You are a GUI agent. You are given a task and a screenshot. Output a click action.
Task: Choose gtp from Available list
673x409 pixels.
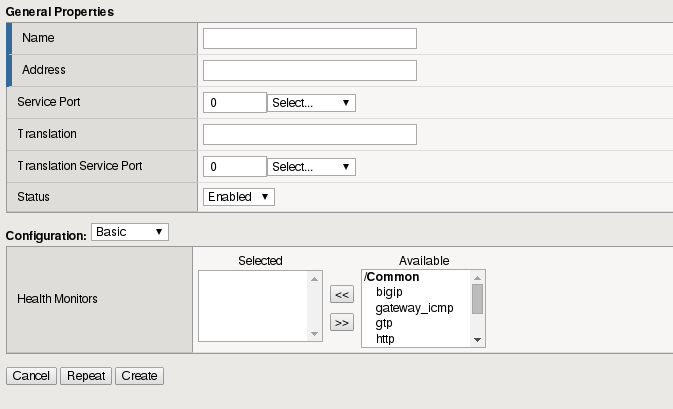tap(384, 324)
